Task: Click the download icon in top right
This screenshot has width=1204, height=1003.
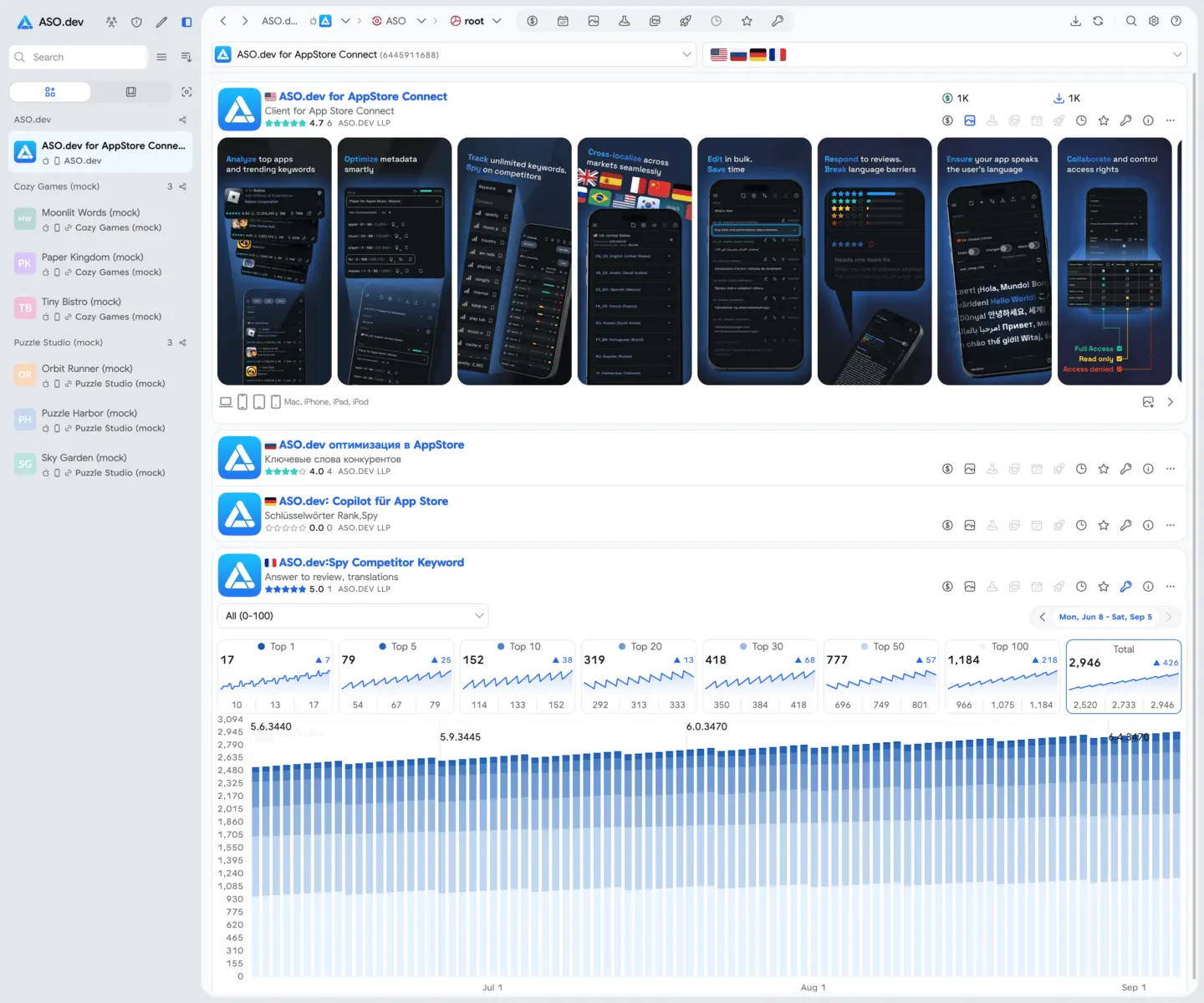Action: (x=1075, y=21)
